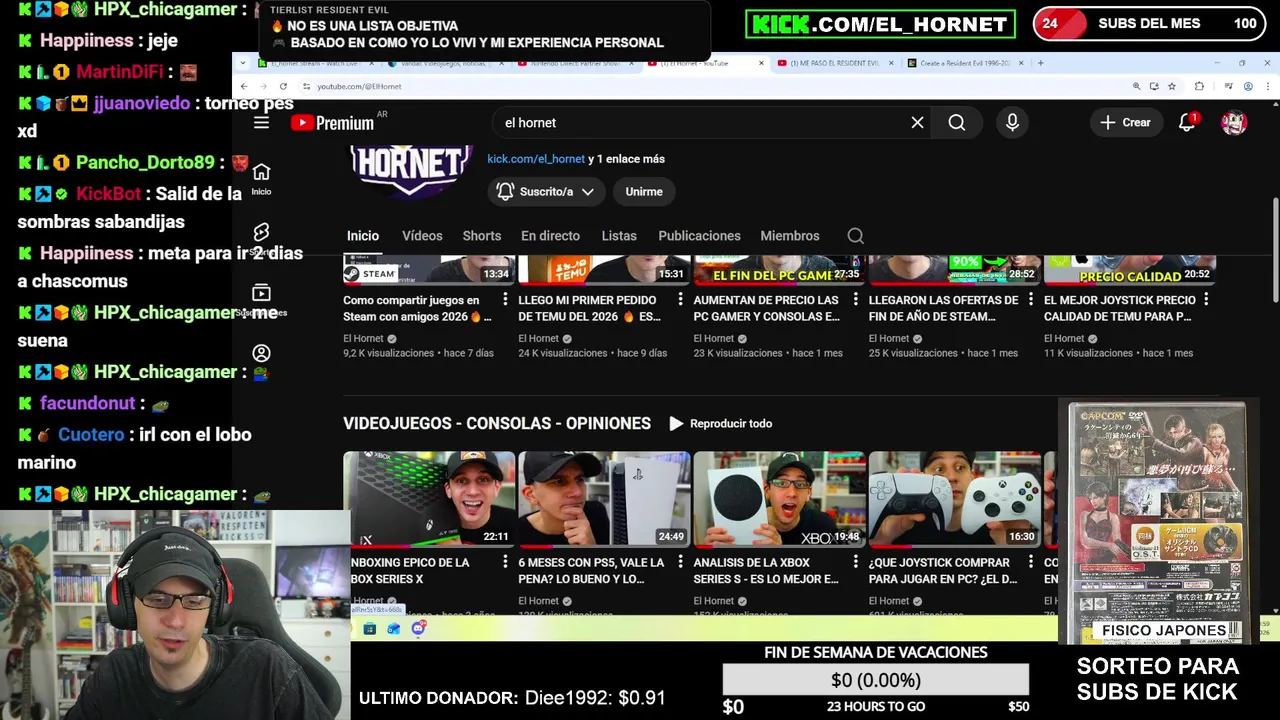Viewport: 1280px width, 720px height.
Task: Open the 'LLEGO MI PRIMER PEDIDO DE TEMU' video title
Action: 589,308
